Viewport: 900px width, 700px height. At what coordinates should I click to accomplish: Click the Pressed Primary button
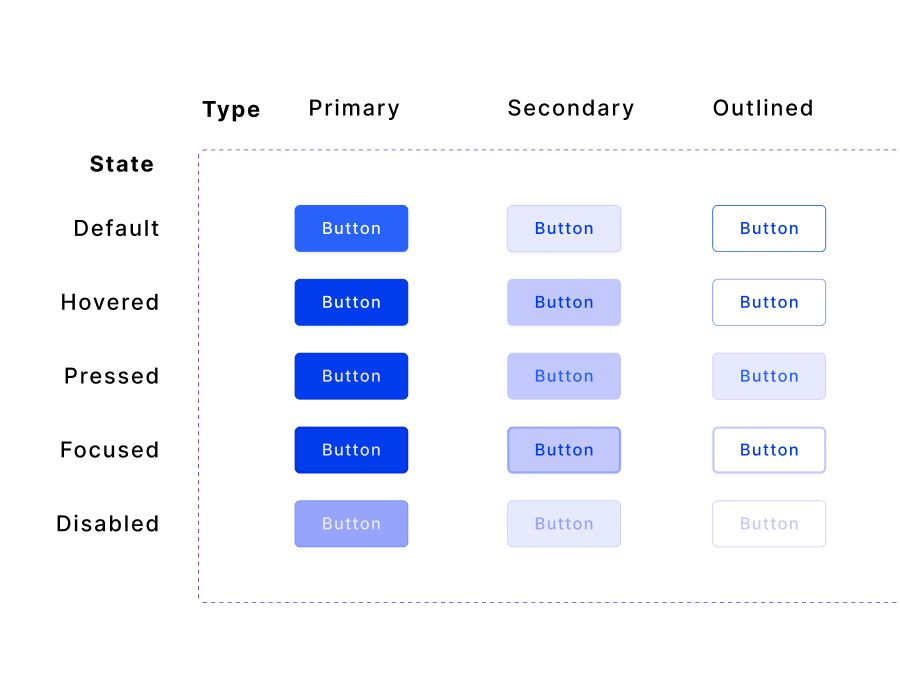(x=351, y=376)
